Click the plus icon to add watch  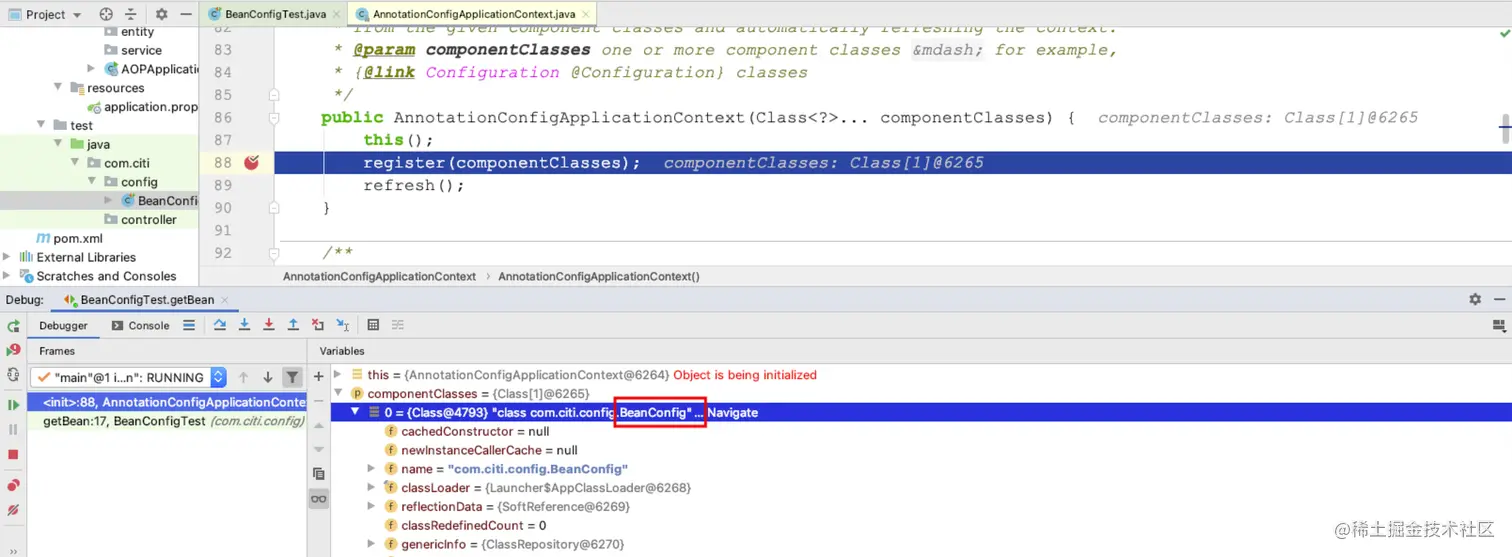319,377
